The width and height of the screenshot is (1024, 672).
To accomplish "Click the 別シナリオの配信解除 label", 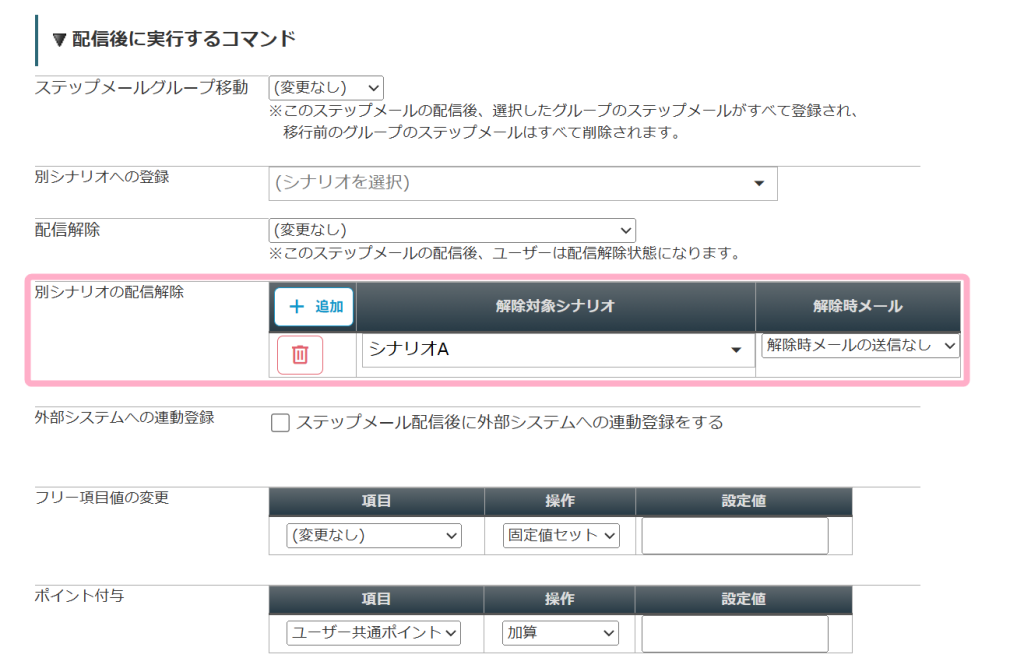I will click(x=109, y=292).
